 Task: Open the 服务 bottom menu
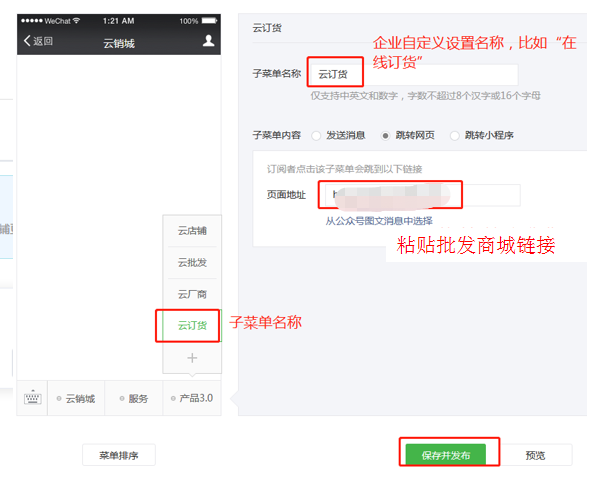[134, 399]
